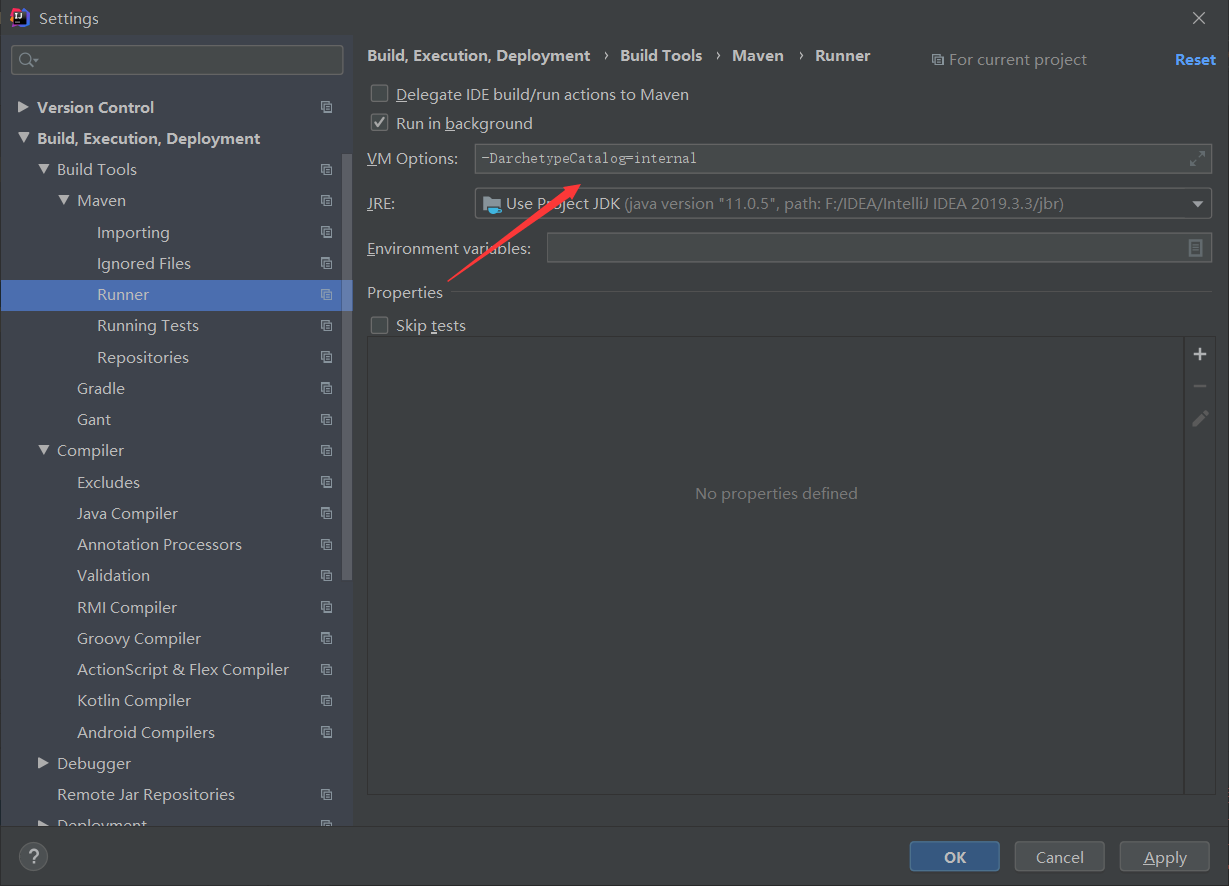Click the settings search magnifier icon
Image resolution: width=1229 pixels, height=886 pixels.
[27, 60]
